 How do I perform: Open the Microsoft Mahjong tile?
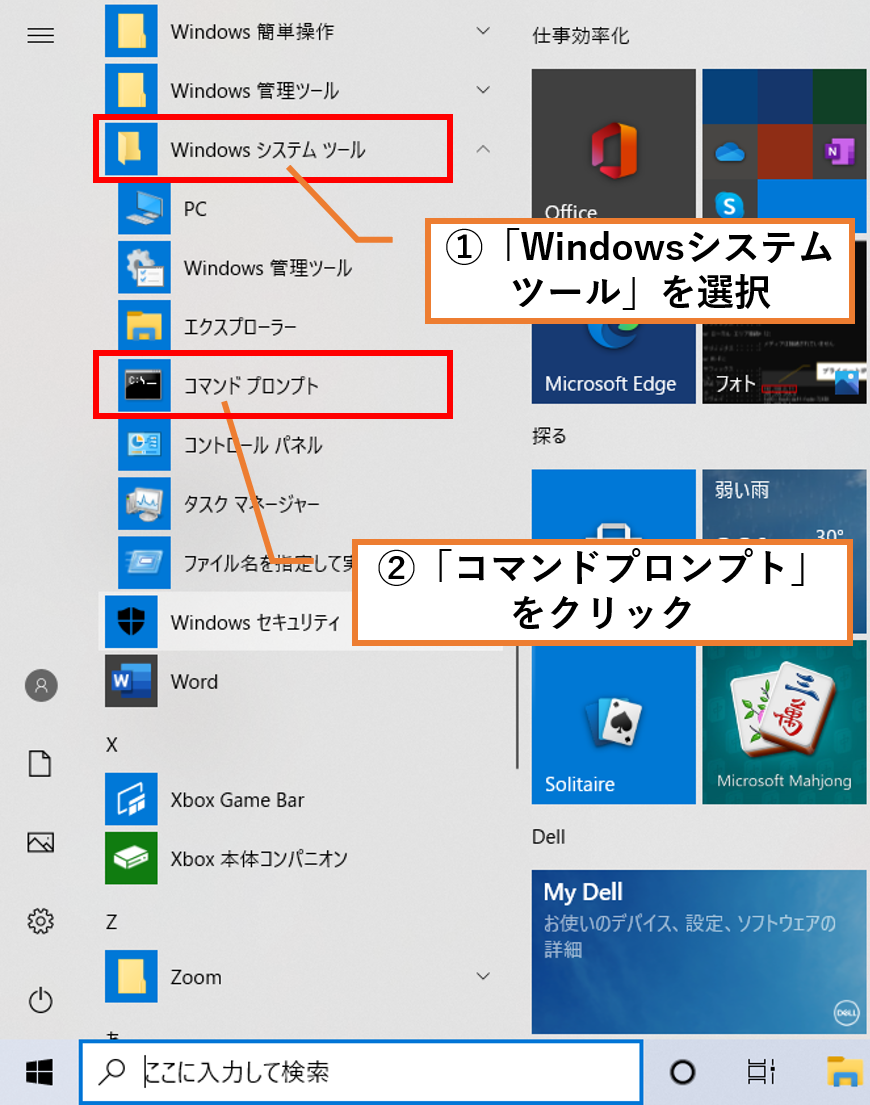[784, 724]
